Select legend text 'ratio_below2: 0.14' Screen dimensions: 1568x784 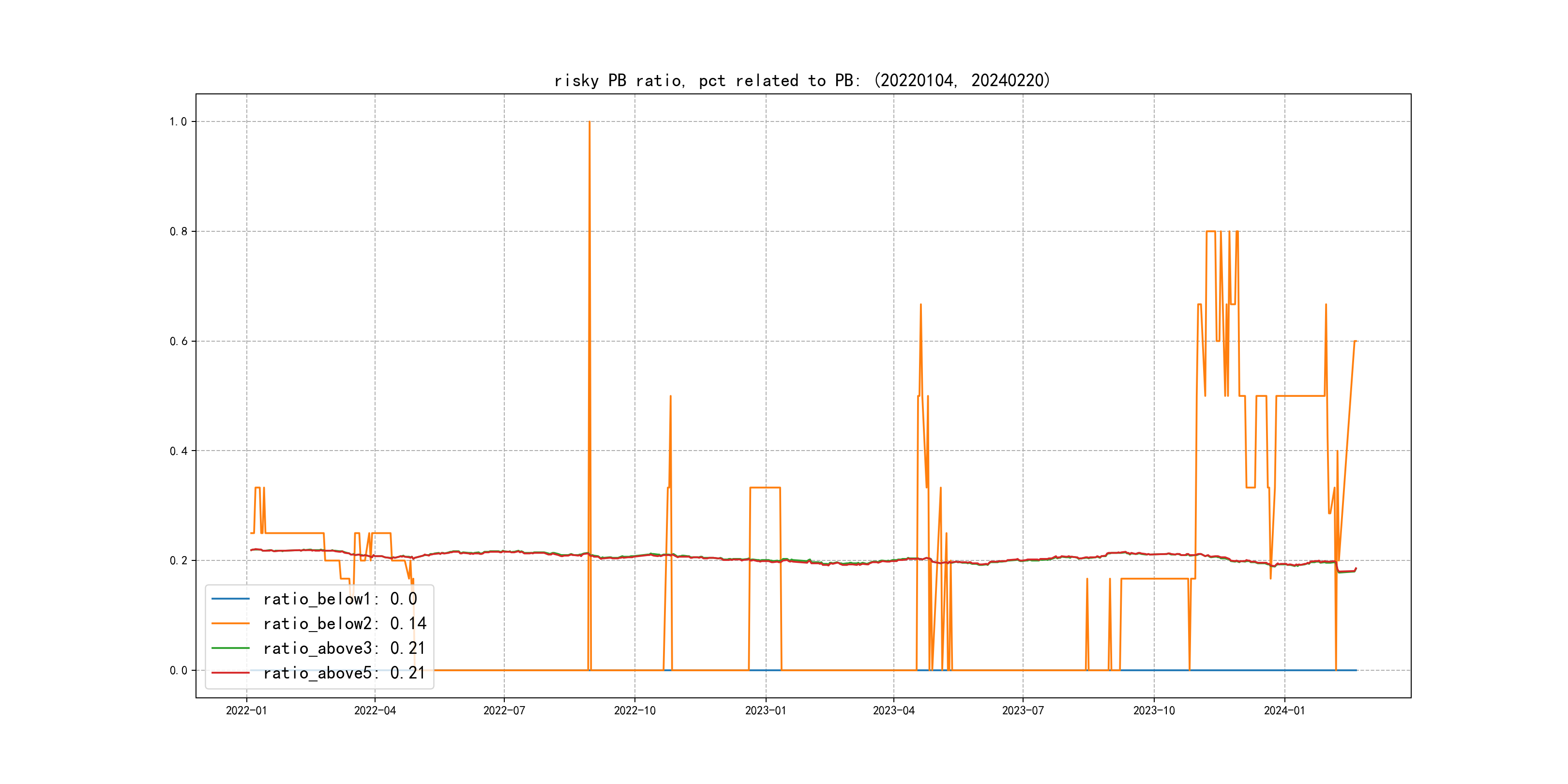345,623
